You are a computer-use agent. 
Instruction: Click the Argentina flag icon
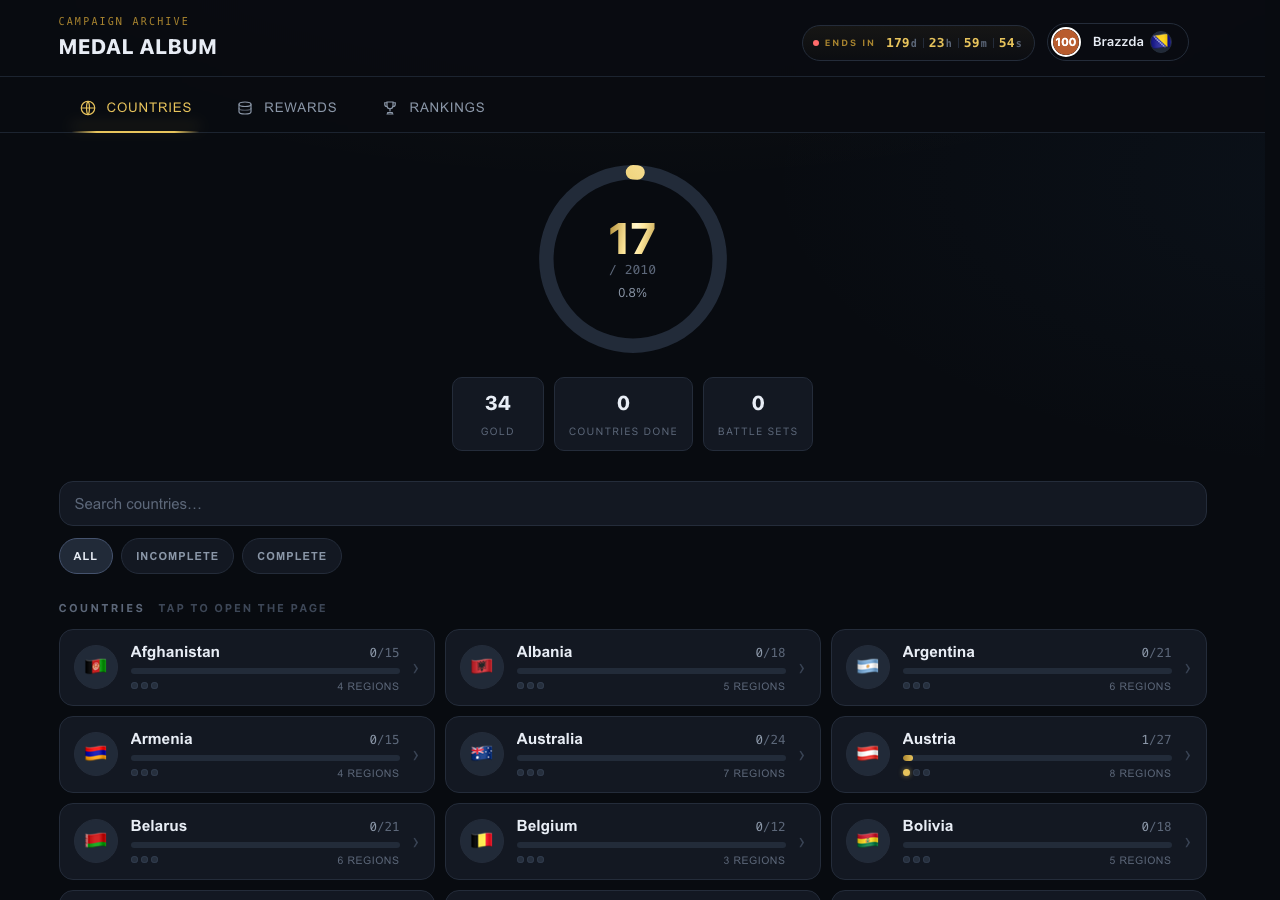click(868, 667)
